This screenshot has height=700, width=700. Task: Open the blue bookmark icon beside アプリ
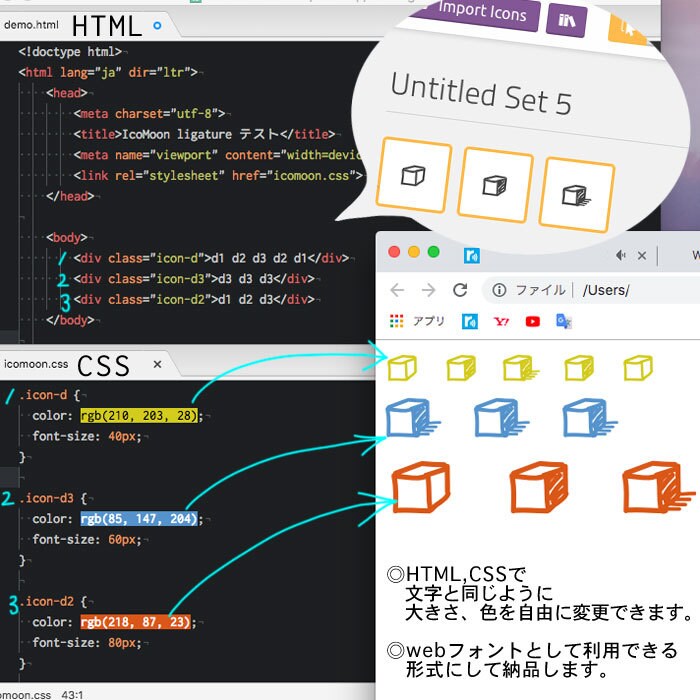(x=470, y=321)
